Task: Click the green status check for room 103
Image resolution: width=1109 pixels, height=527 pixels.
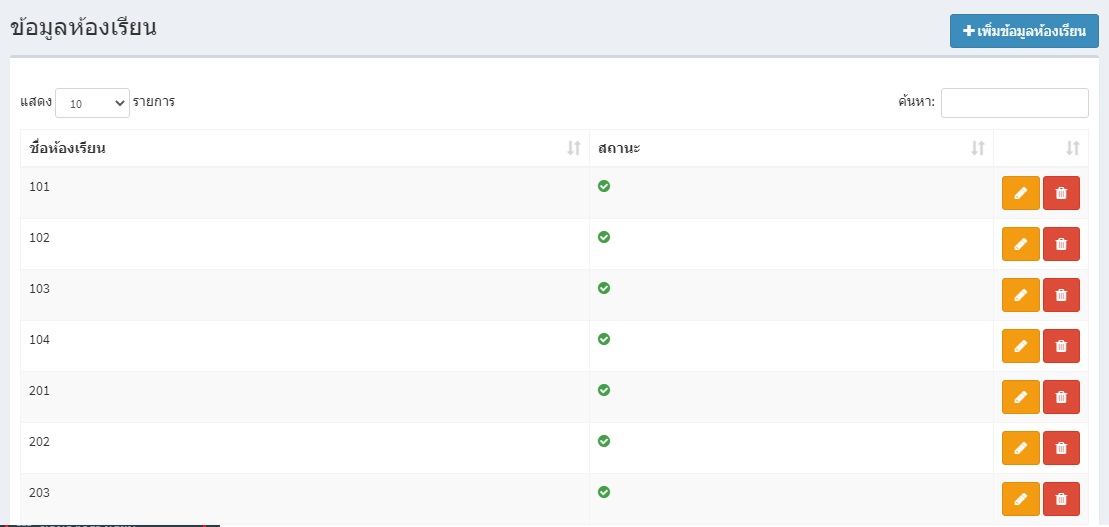Action: tap(604, 288)
